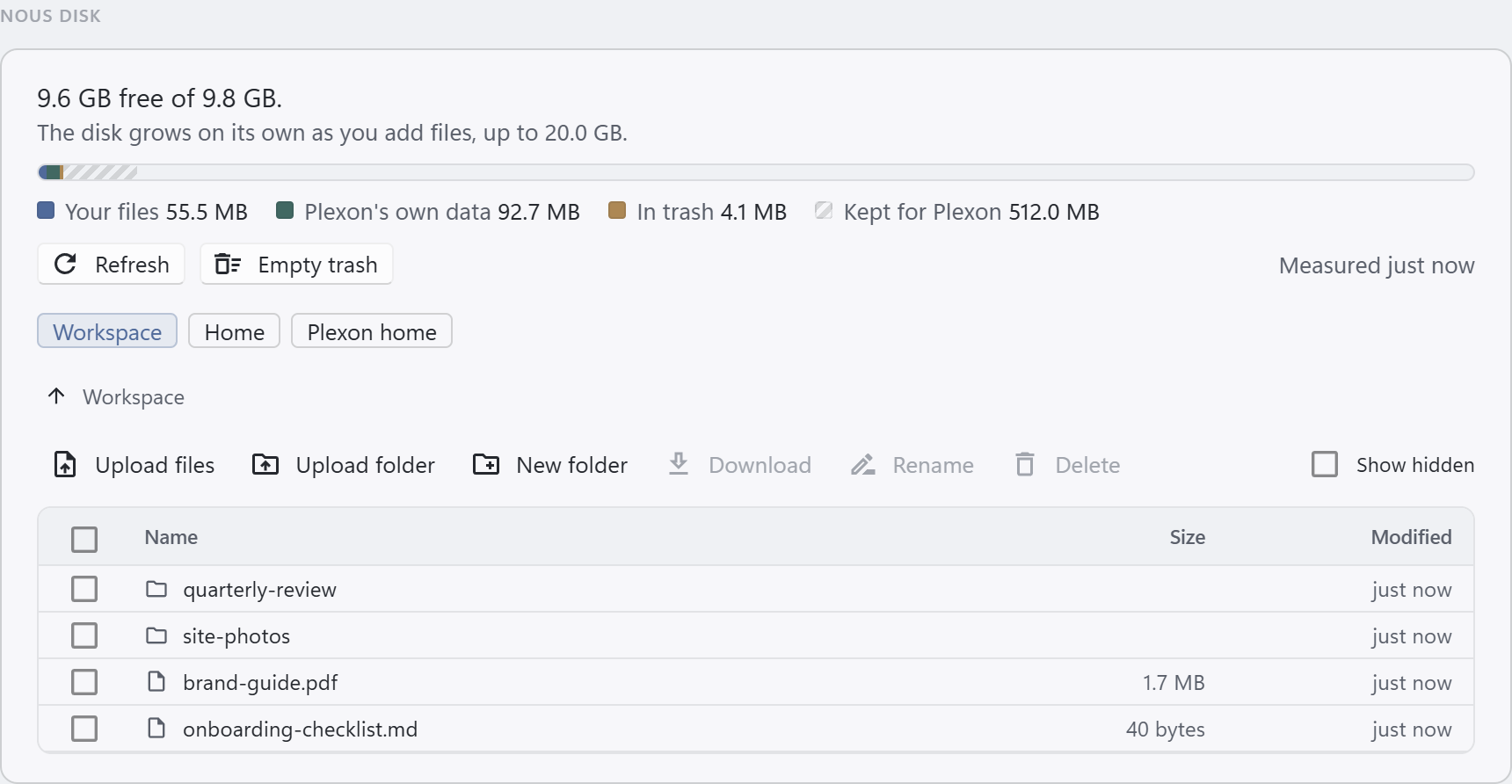Click the In trash 4.1 MB legend text

click(x=711, y=212)
